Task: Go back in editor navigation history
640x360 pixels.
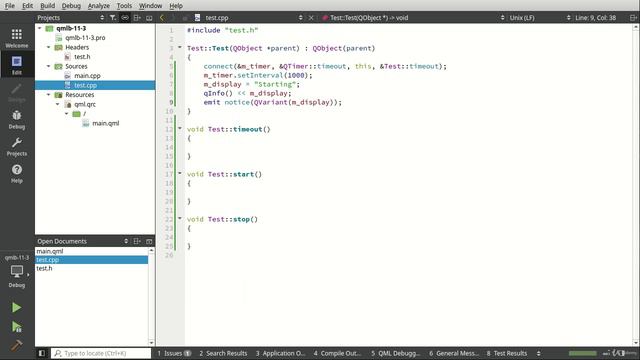Action: (x=162, y=18)
